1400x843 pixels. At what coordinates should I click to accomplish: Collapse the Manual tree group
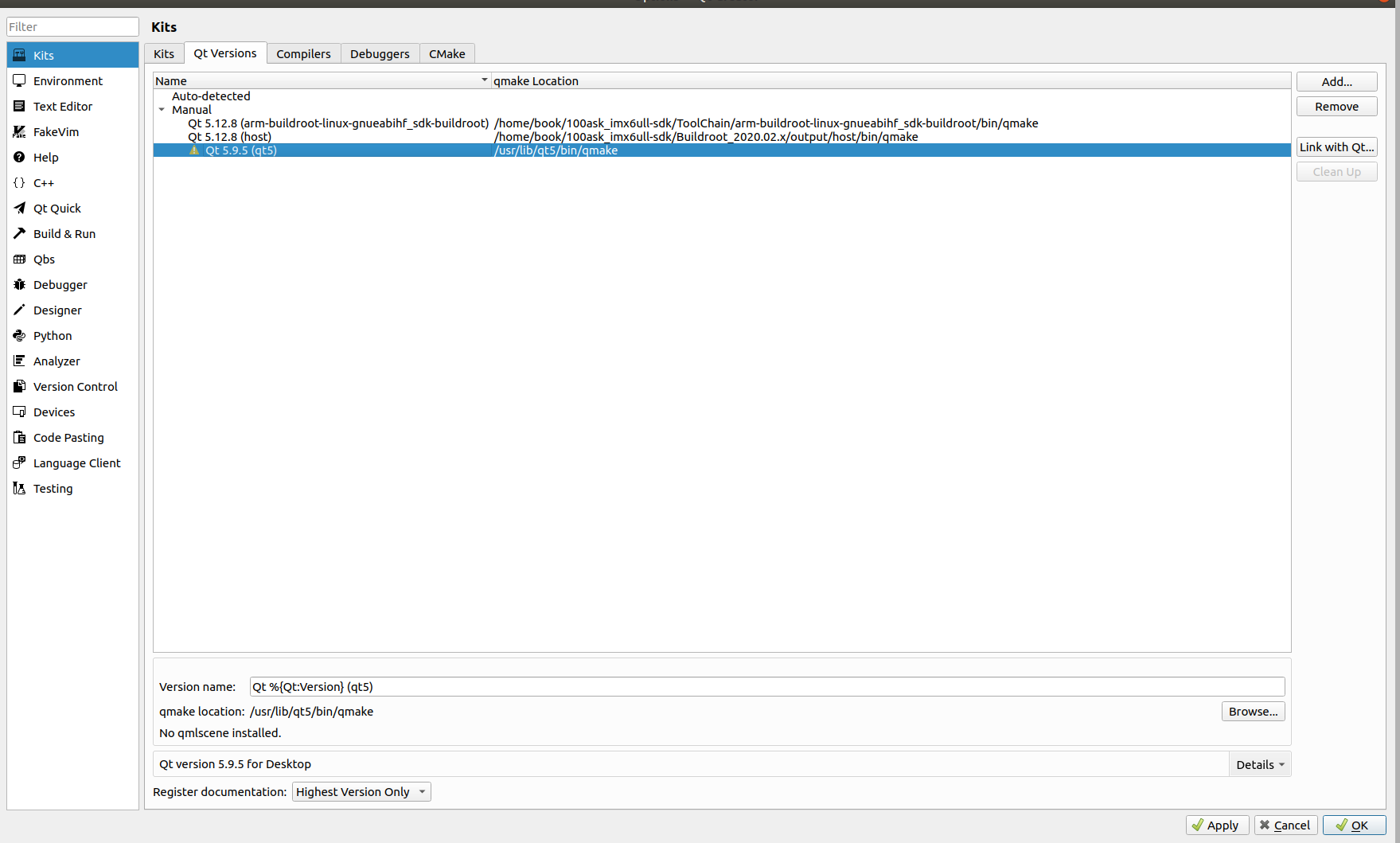(162, 110)
